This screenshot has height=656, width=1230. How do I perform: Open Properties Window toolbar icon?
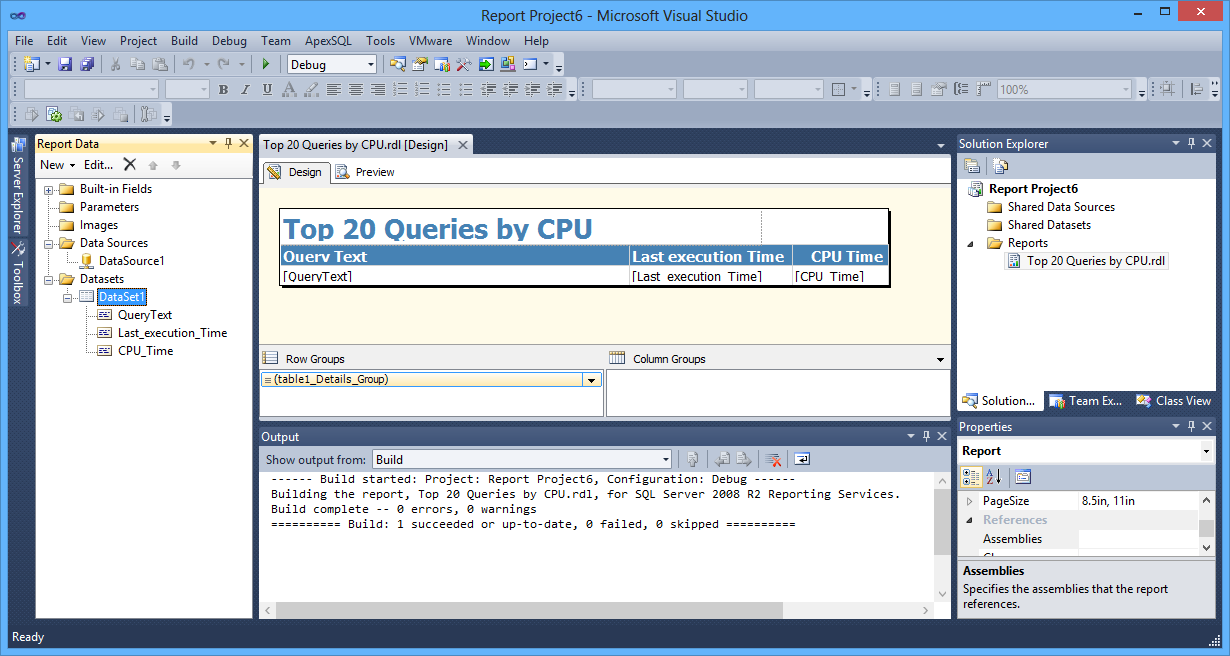pyautogui.click(x=419, y=64)
